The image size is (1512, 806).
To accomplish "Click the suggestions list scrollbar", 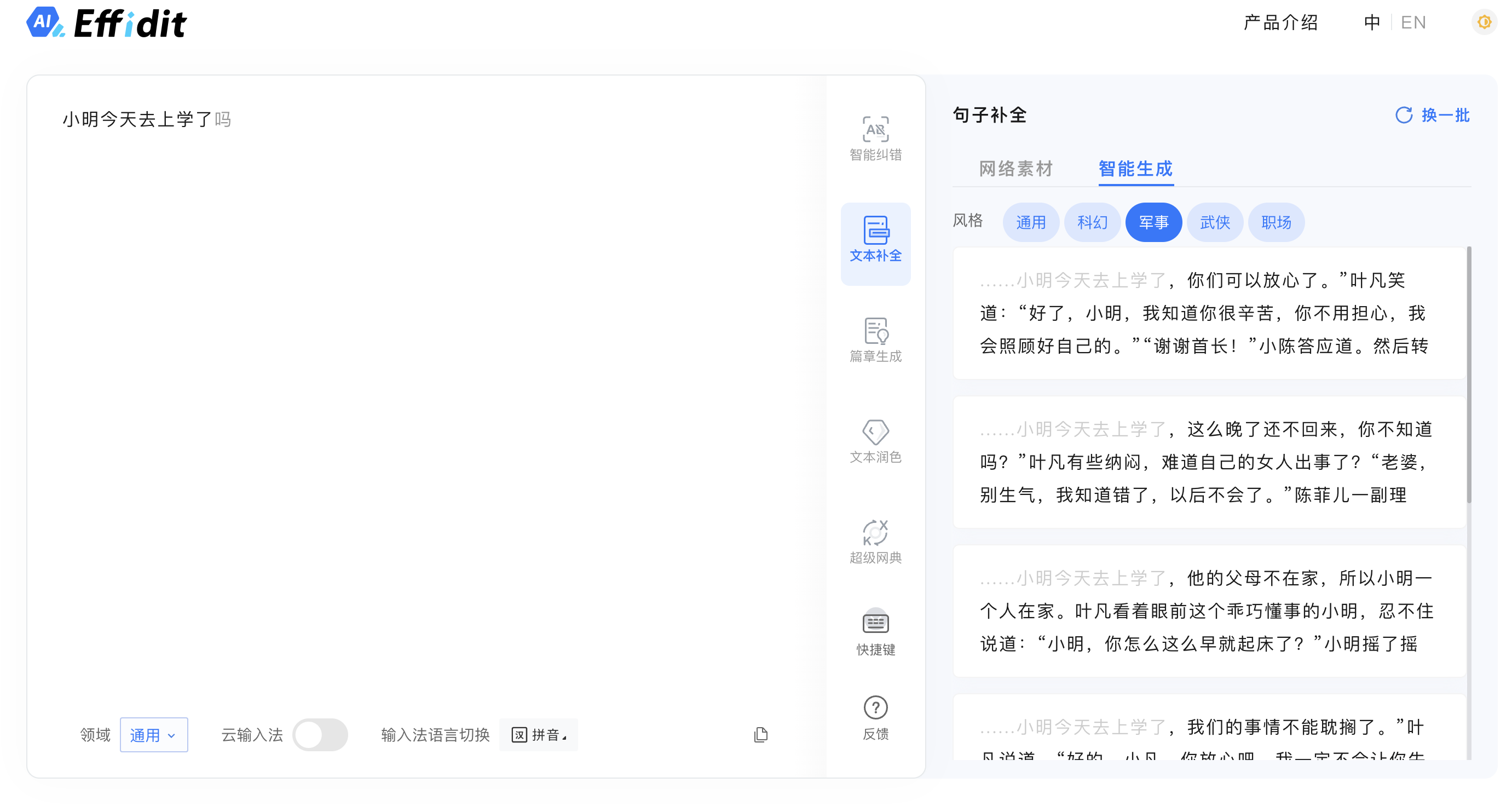I will click(1469, 376).
